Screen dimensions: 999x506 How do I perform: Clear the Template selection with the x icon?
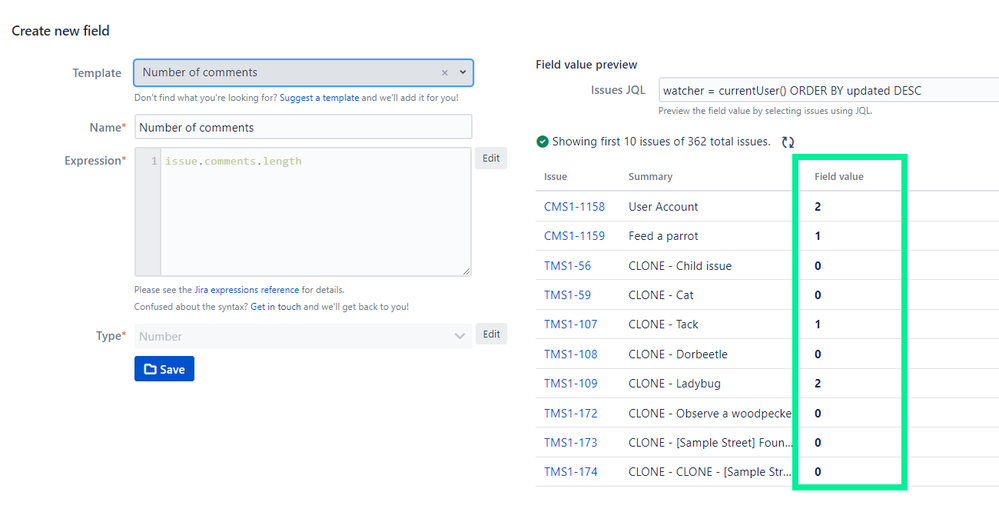pos(445,73)
